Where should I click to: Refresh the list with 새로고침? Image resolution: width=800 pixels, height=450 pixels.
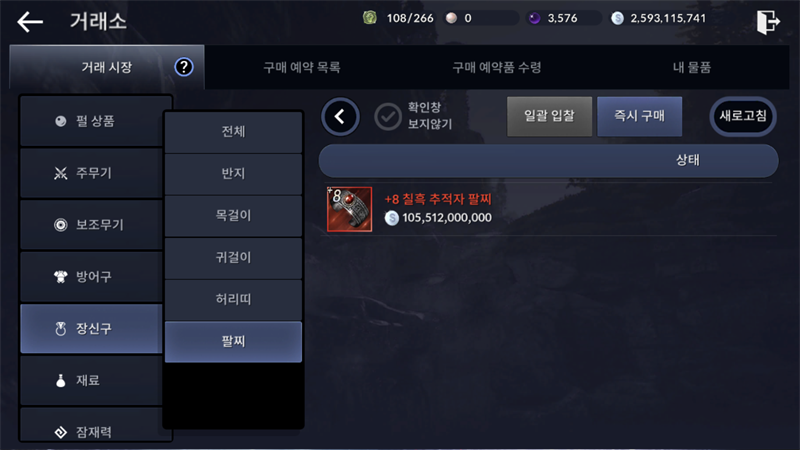tap(743, 116)
